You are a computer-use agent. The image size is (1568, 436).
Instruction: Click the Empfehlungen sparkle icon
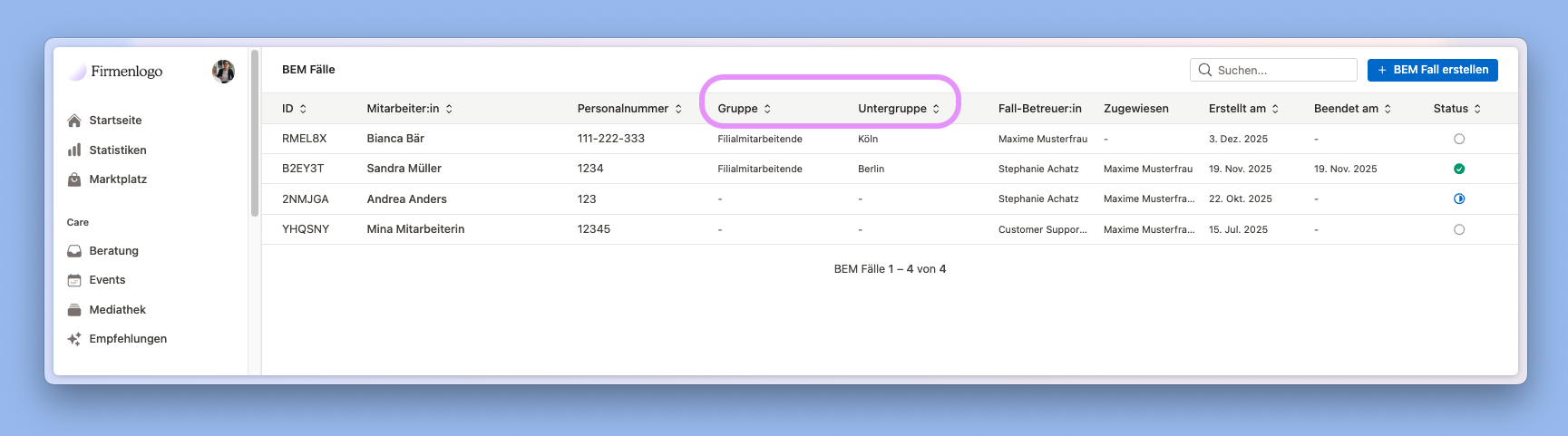point(74,339)
